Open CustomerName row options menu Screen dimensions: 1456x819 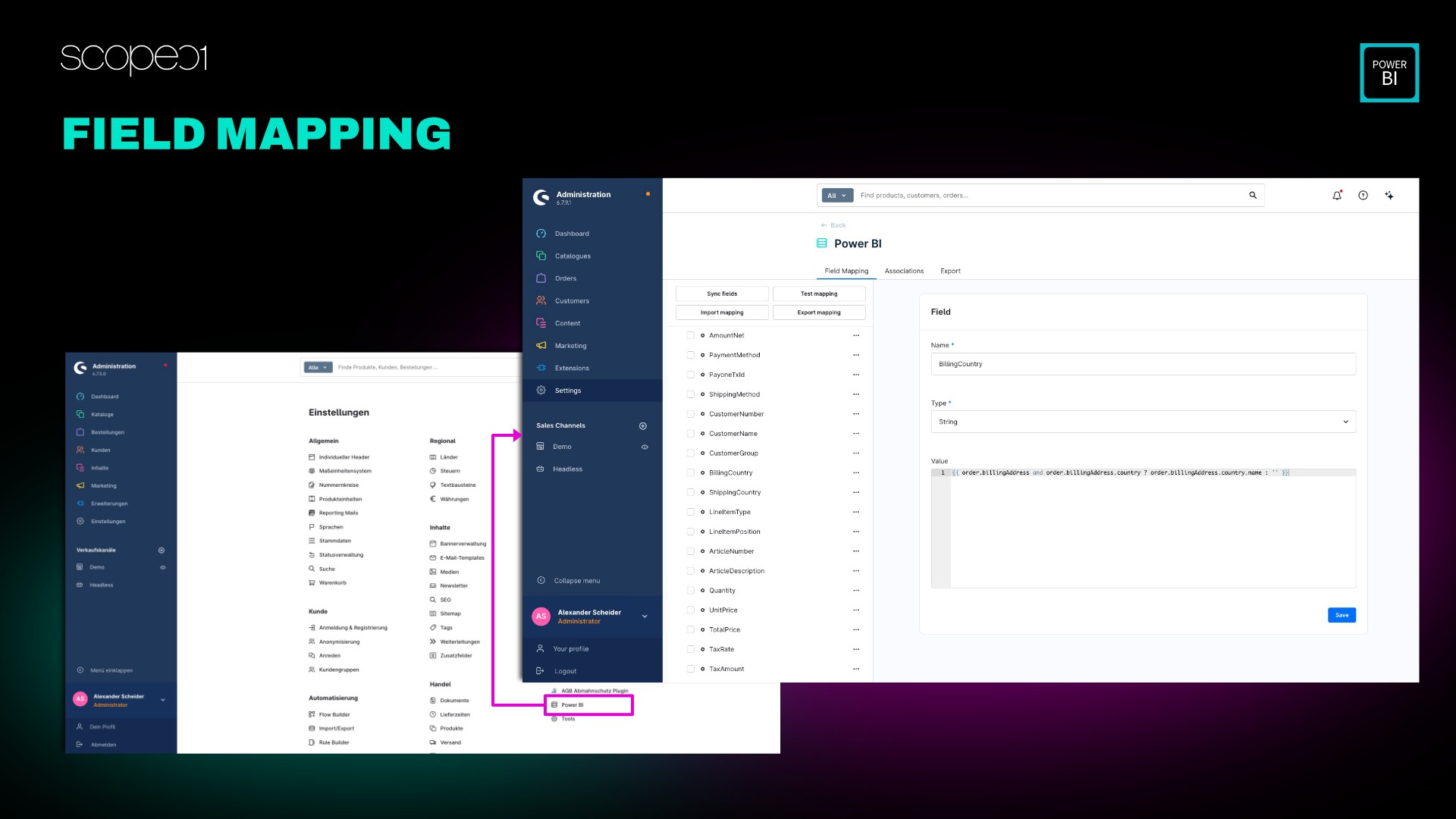tap(856, 434)
